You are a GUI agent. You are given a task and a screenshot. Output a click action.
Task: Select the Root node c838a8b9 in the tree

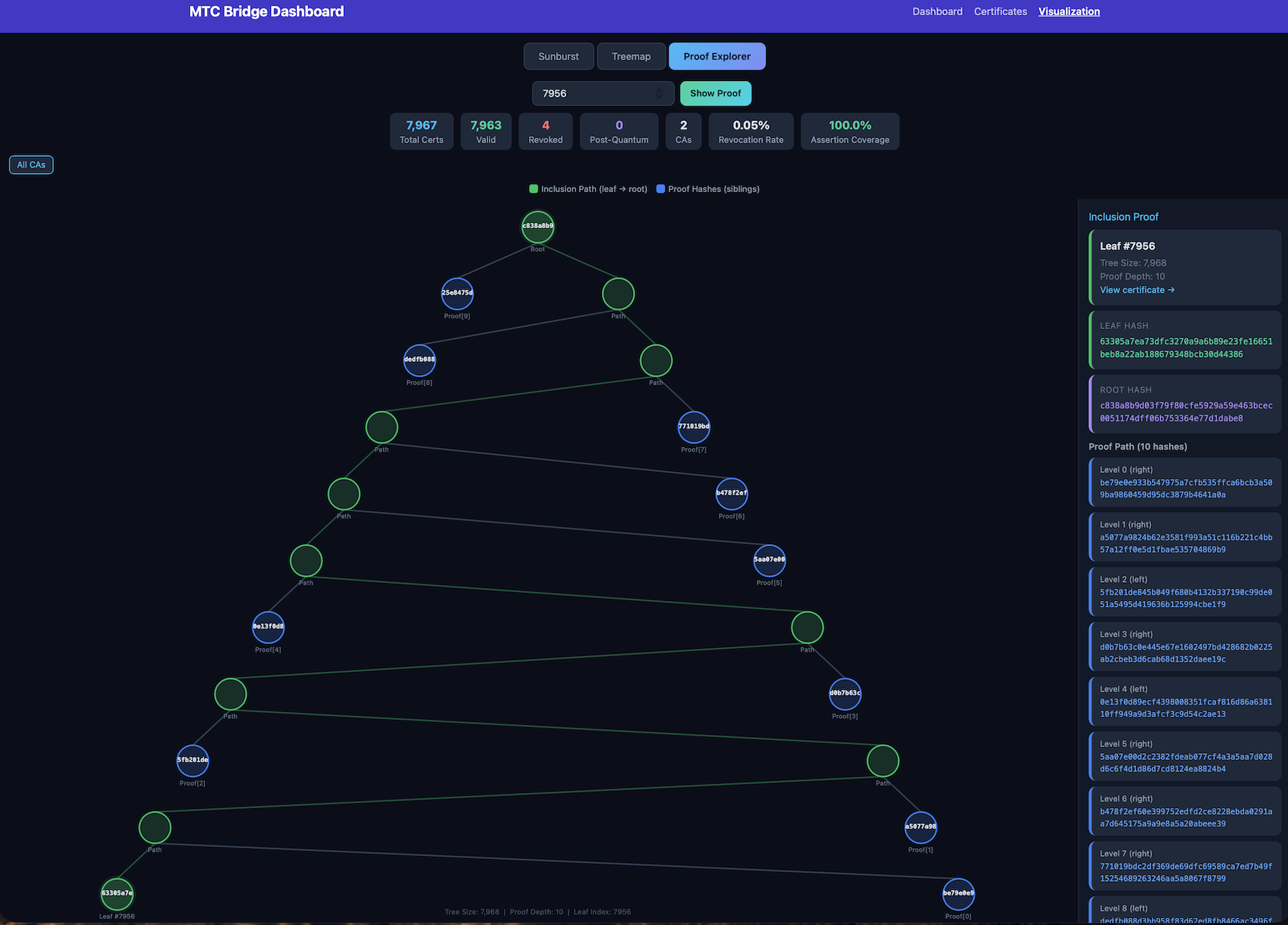coord(538,227)
